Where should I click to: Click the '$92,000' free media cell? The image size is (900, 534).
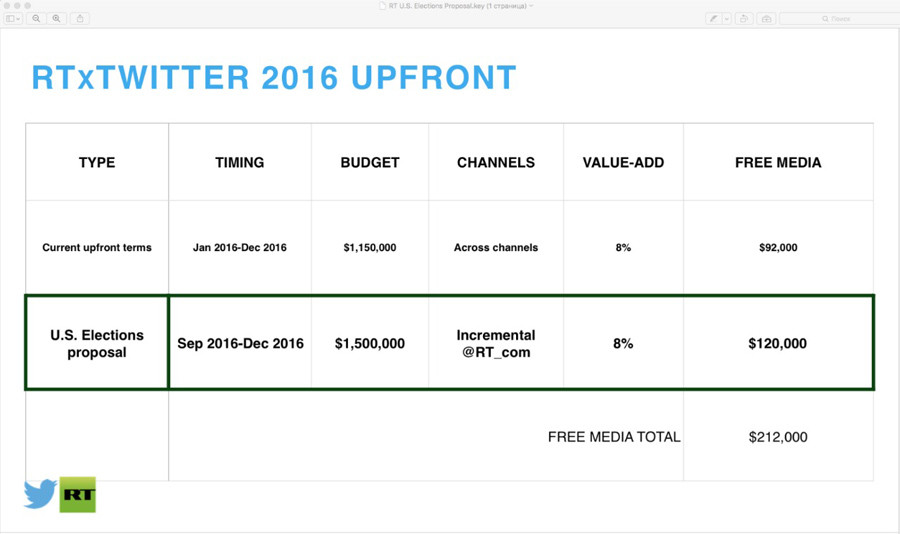[x=778, y=247]
